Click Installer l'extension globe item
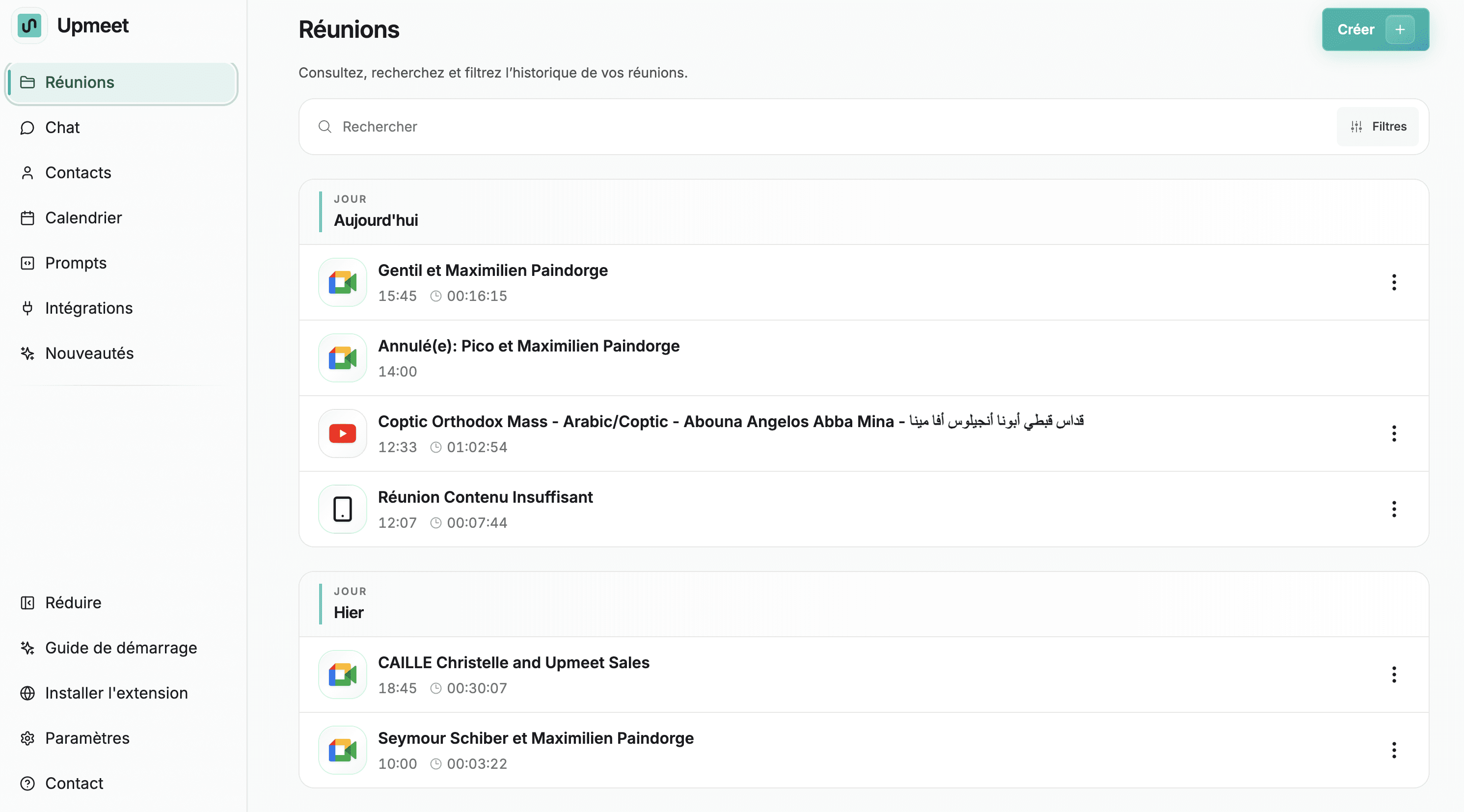The image size is (1464, 812). [x=116, y=693]
